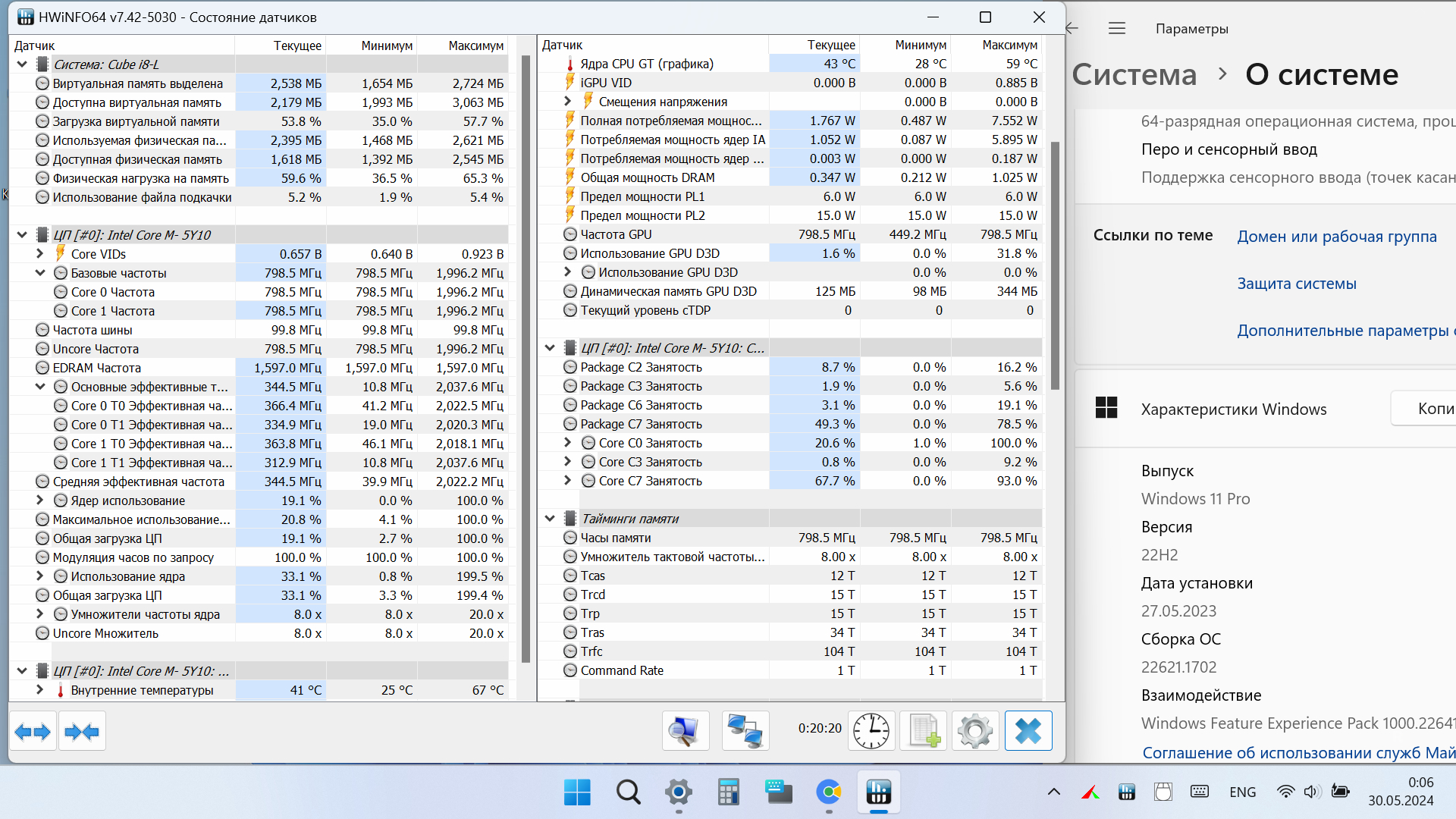Open the Calculator from the taskbar

coord(728,792)
